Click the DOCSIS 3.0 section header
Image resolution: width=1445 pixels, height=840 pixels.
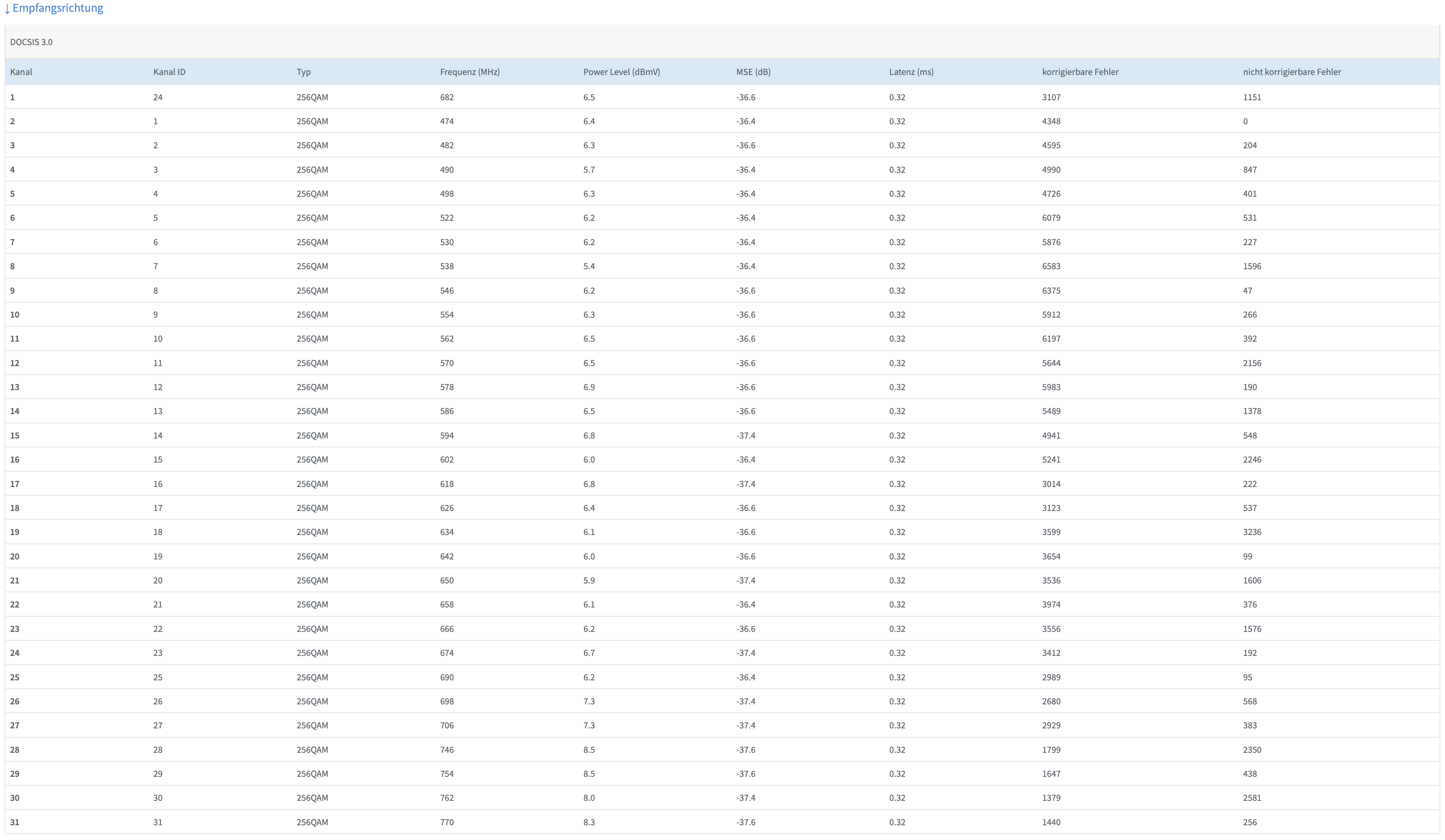(x=31, y=42)
